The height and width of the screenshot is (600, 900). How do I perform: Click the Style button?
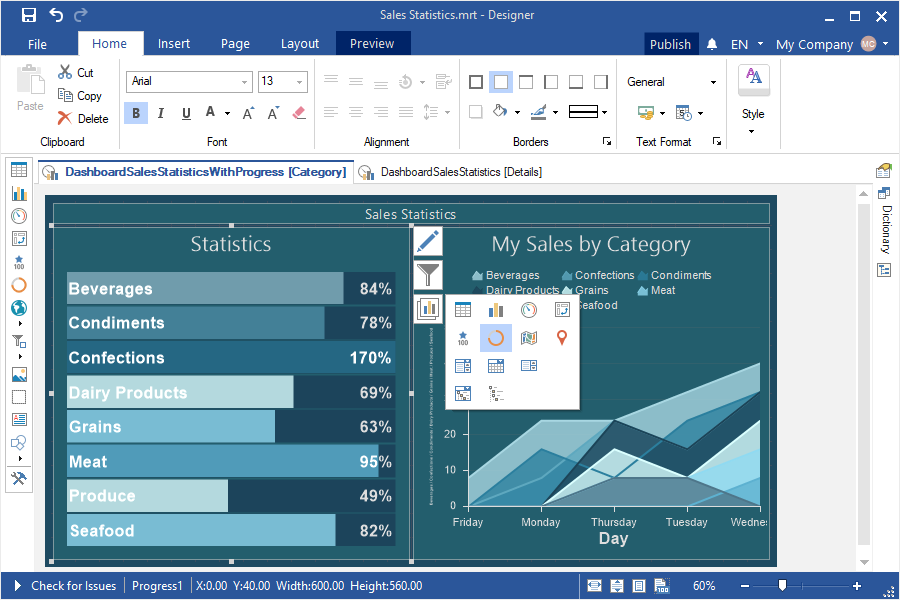(753, 92)
